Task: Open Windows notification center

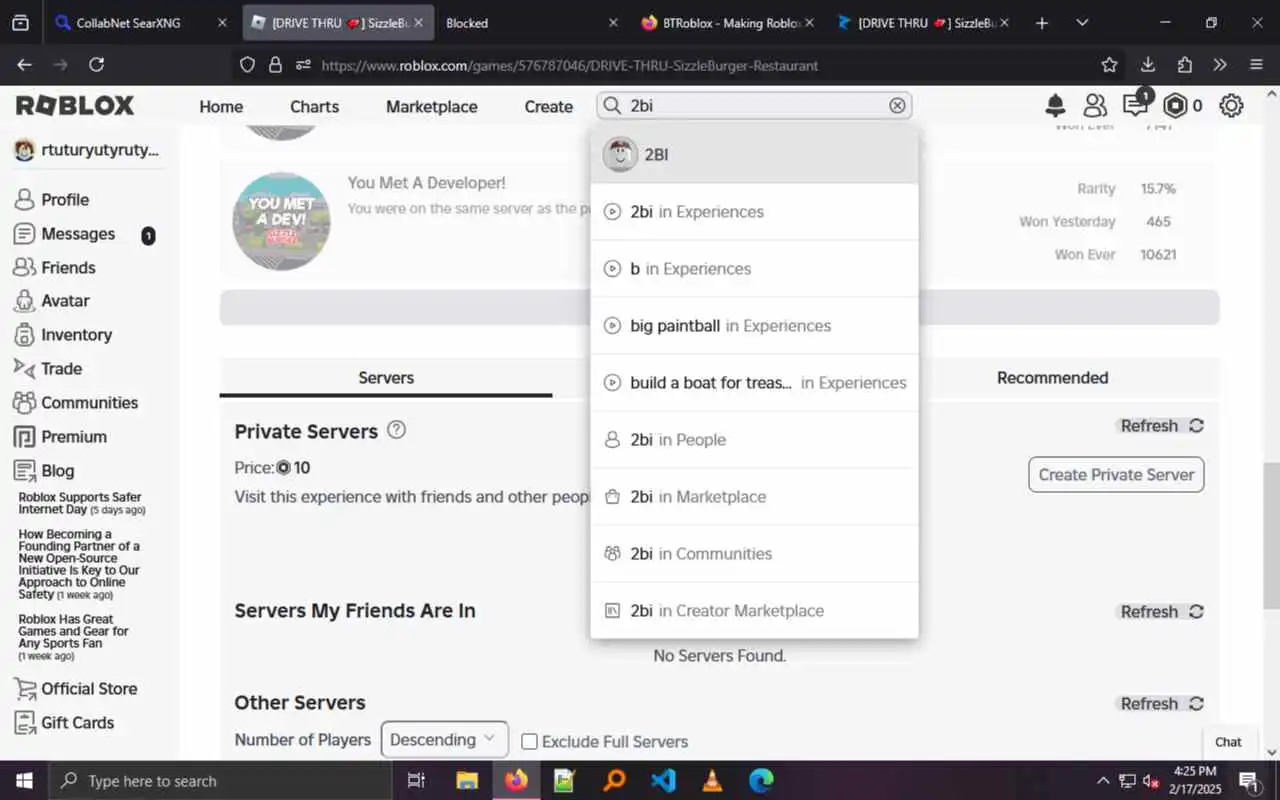Action: click(x=1249, y=781)
